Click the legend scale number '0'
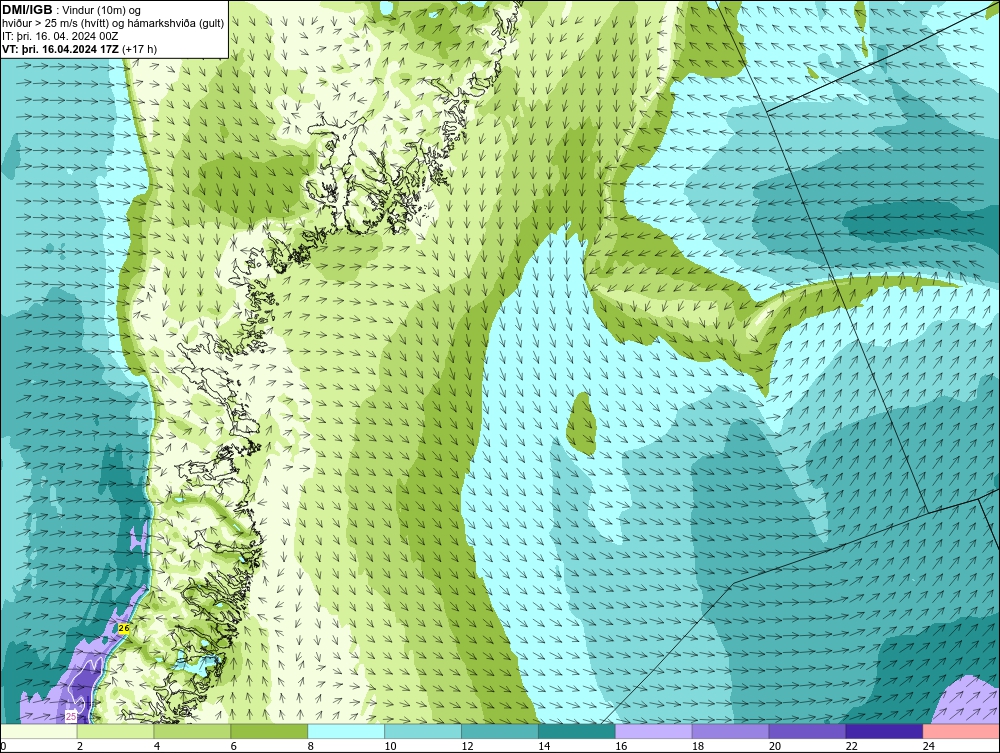 click(x=3, y=746)
